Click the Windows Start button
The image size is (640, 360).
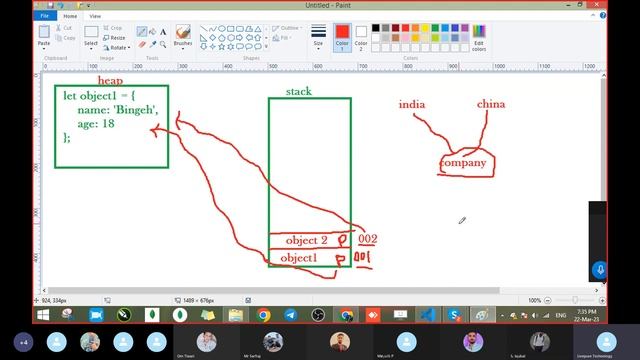[43, 315]
